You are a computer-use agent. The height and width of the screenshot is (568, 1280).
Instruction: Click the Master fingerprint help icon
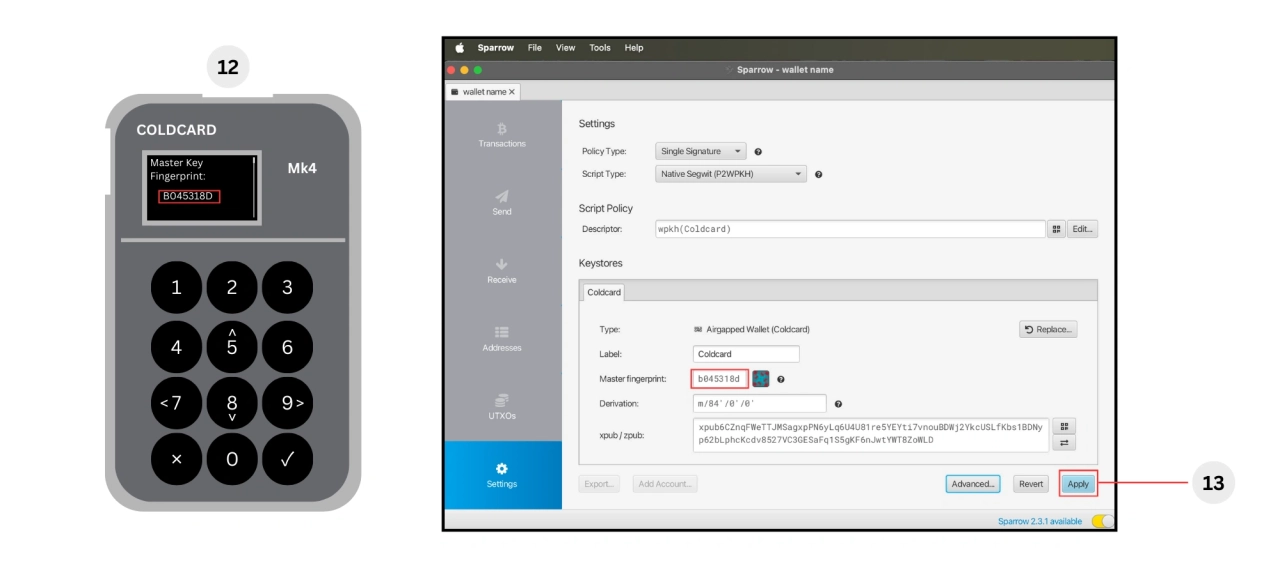[780, 380]
